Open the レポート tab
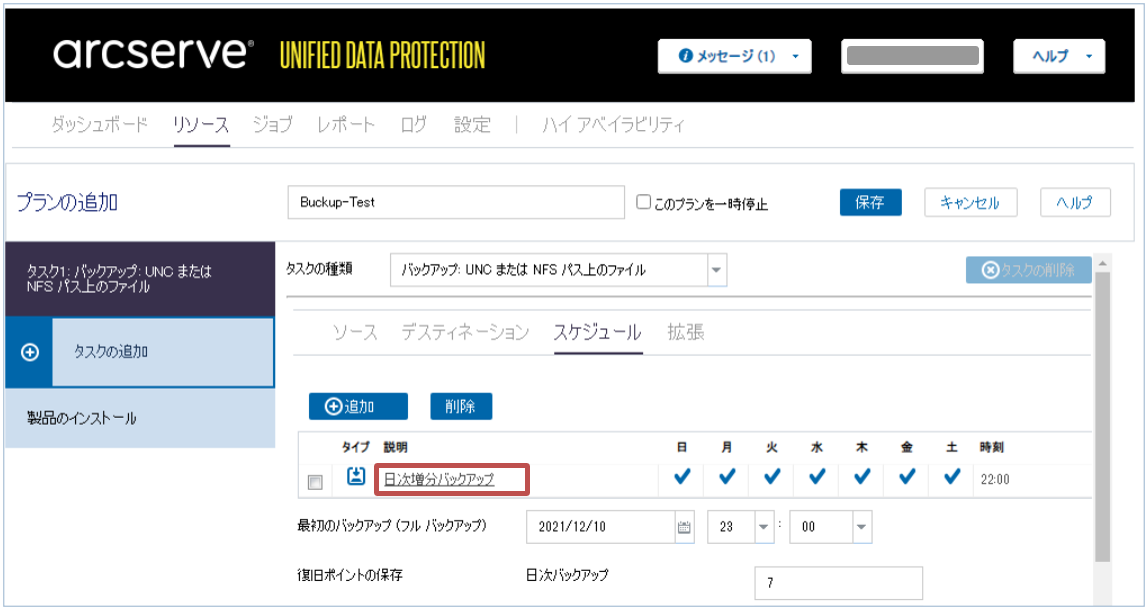Image resolution: width=1147 pixels, height=611 pixels. (x=346, y=124)
